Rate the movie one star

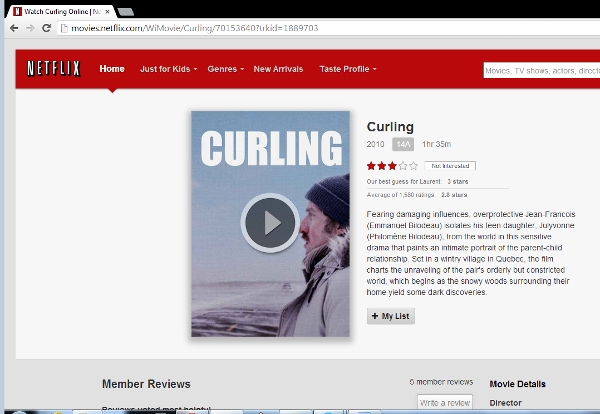pyautogui.click(x=371, y=166)
